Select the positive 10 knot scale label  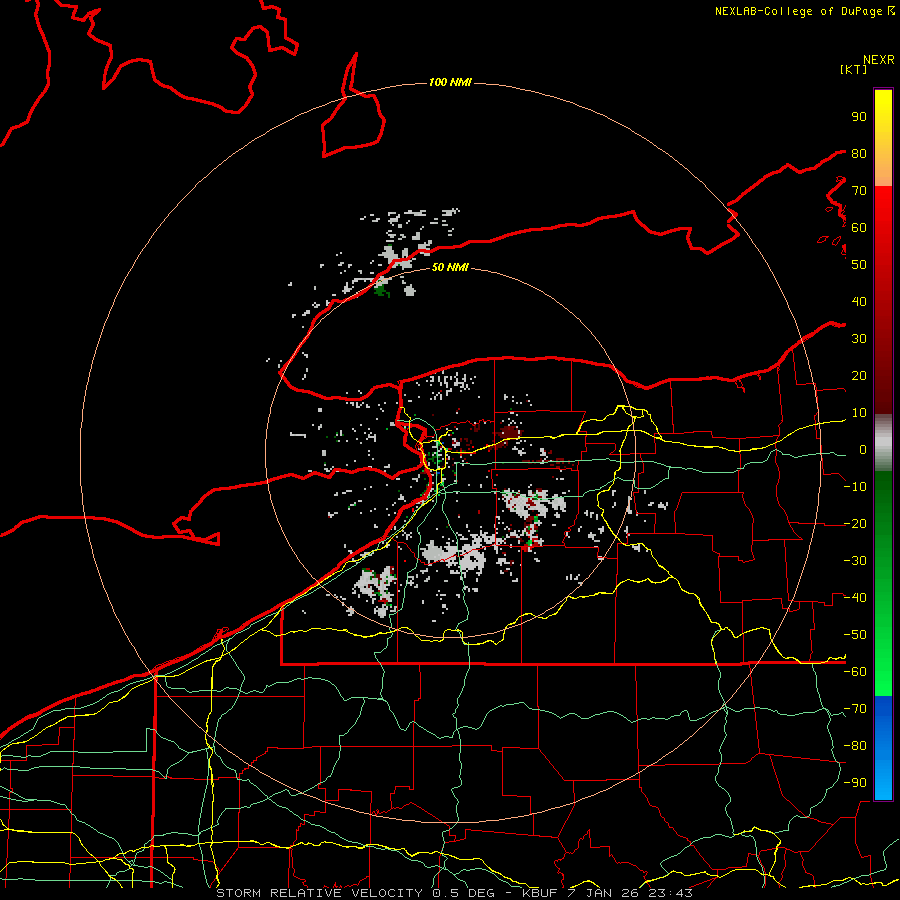coord(859,413)
